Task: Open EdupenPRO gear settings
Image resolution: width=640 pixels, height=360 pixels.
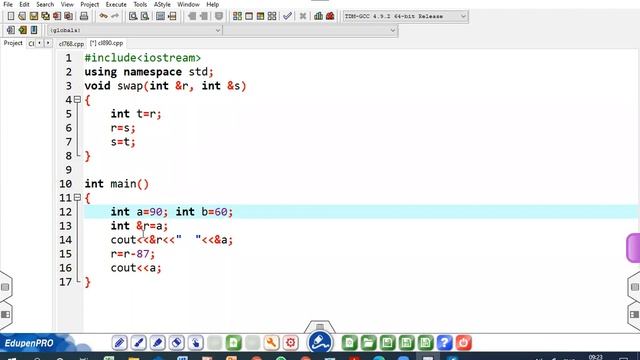Action: click(291, 343)
